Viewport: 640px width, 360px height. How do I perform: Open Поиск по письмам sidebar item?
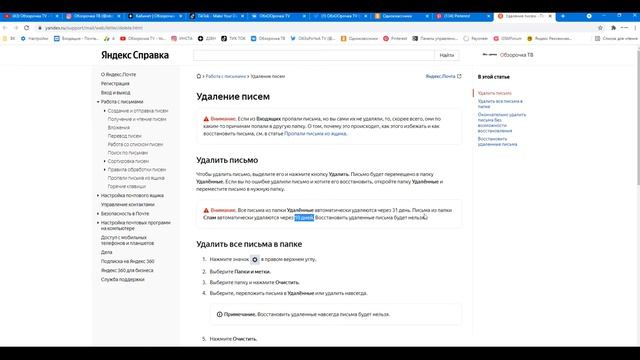[128, 153]
